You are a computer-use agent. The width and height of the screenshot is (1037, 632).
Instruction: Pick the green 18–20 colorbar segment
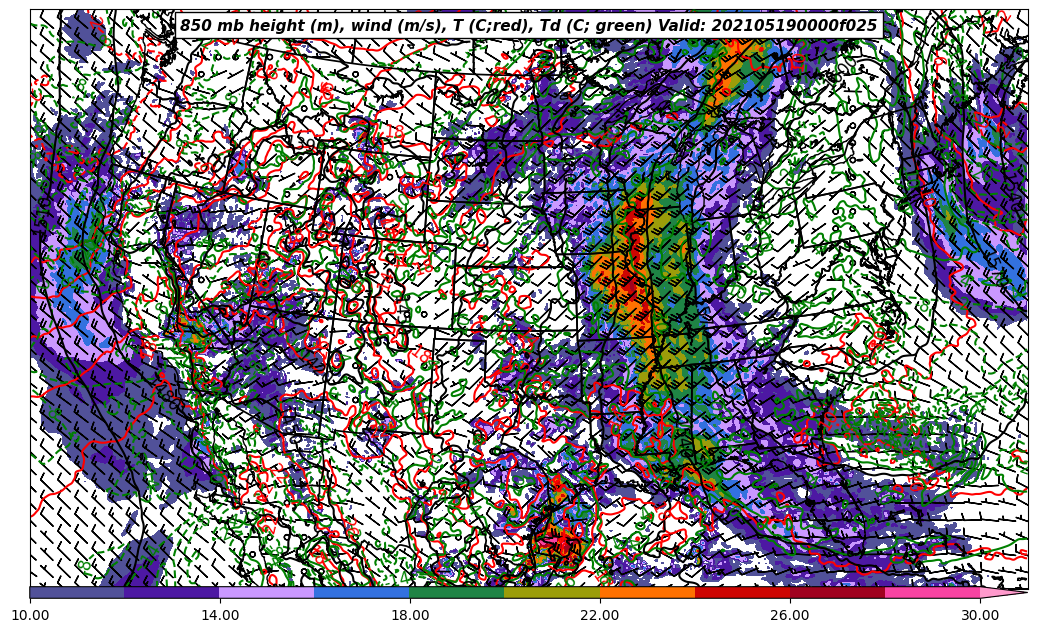point(457,592)
